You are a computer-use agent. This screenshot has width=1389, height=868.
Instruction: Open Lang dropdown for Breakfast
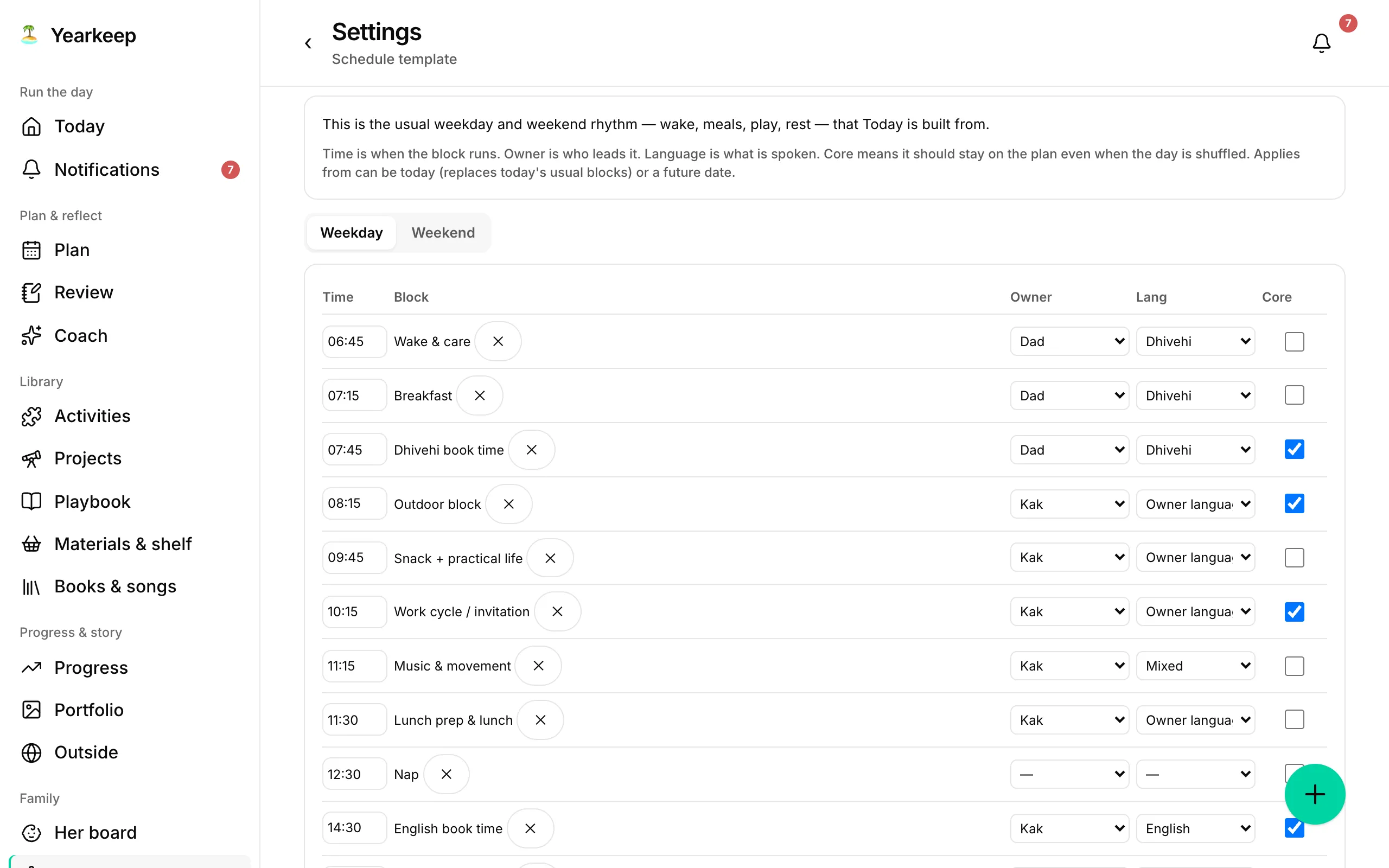(1195, 395)
